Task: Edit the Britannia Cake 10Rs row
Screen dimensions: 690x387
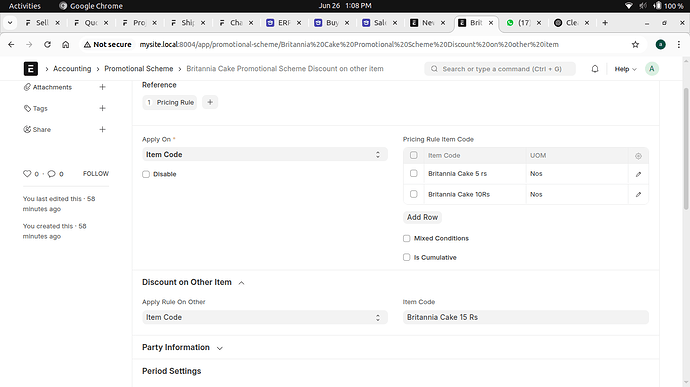Action: 638,194
